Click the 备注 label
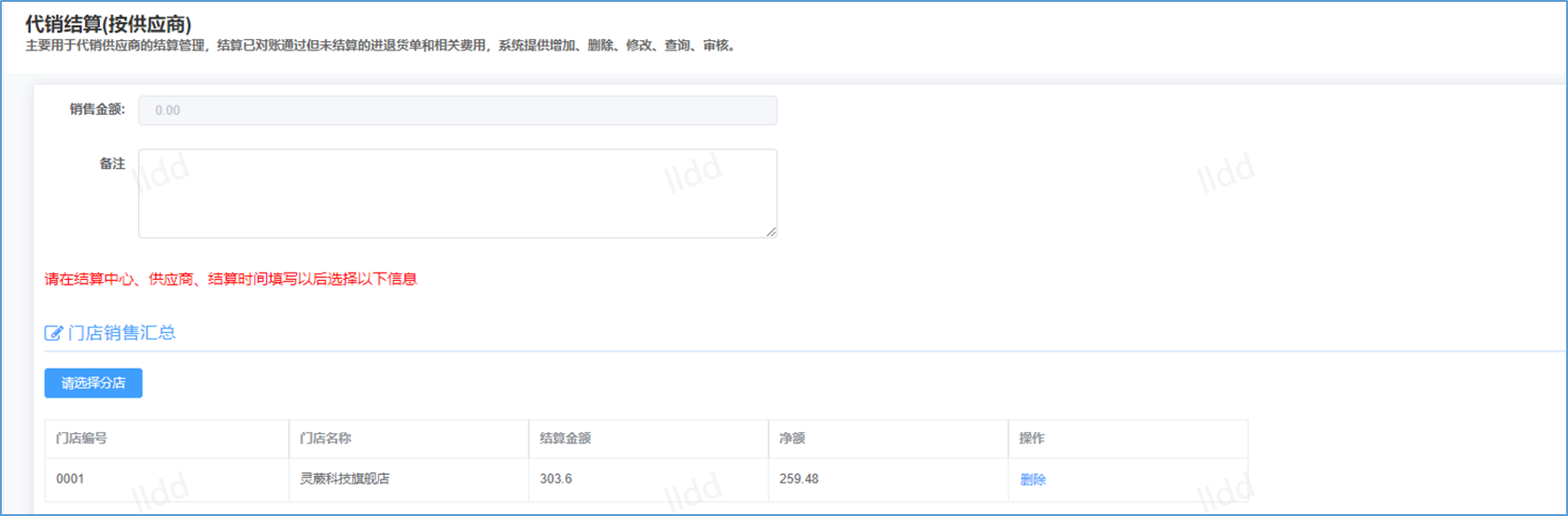 [x=112, y=163]
